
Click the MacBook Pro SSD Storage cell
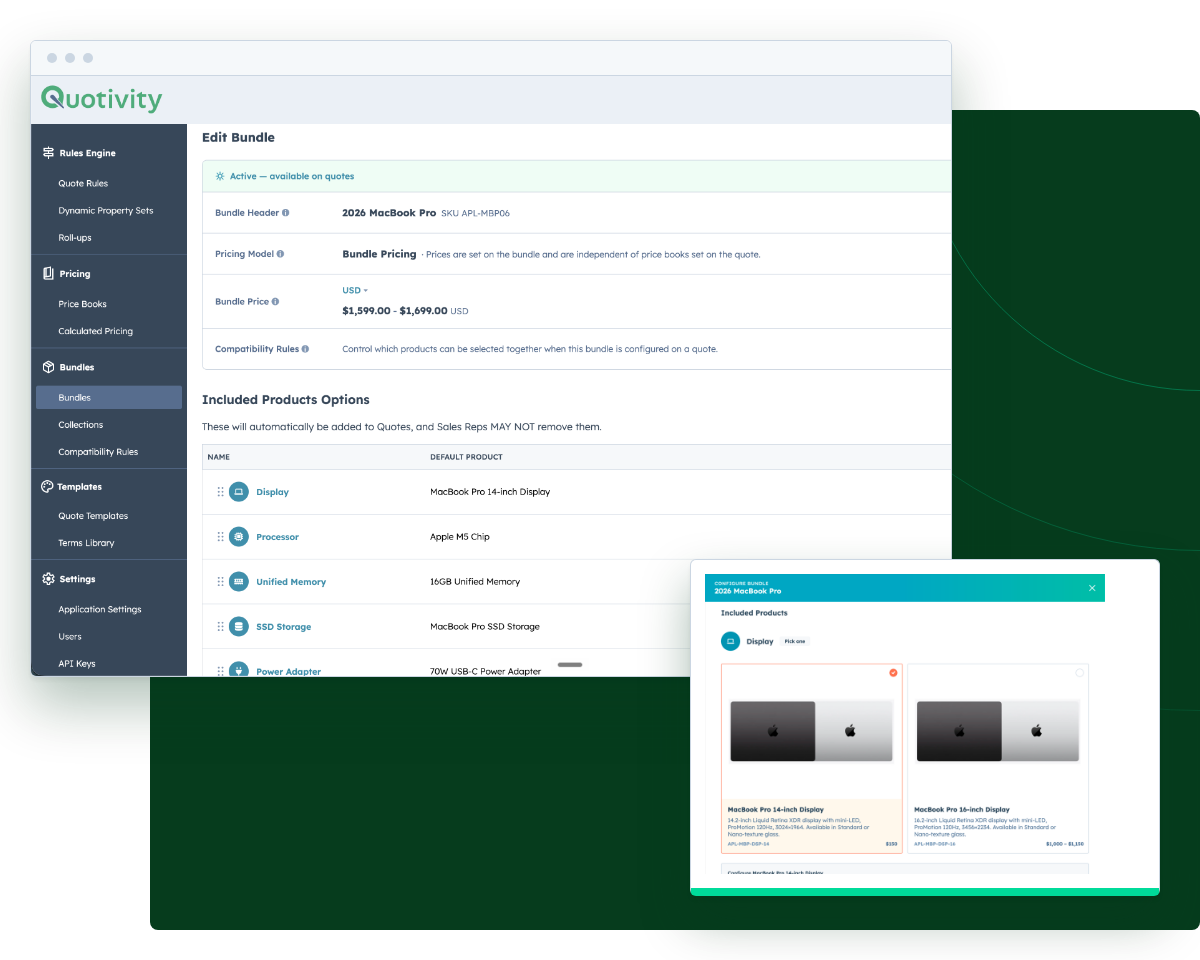pyautogui.click(x=485, y=627)
